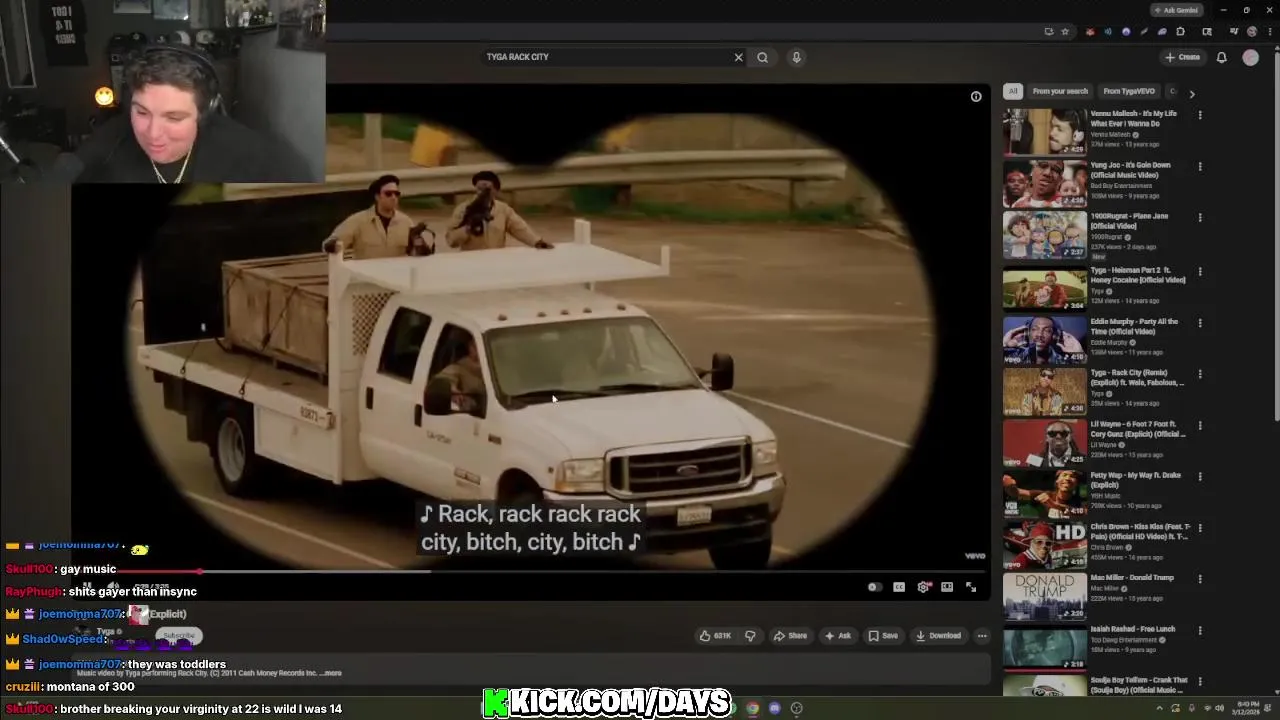Open 1900Rugrat Plane Jane video thumbnail
This screenshot has width=1280, height=720.
(1045, 235)
